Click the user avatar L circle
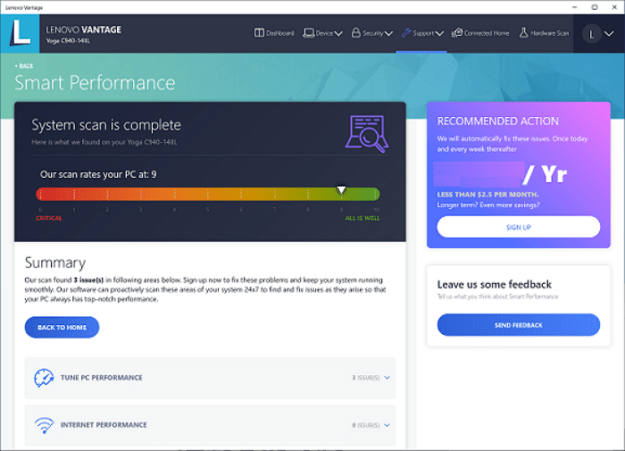Viewport: 625px width, 451px height. click(592, 34)
